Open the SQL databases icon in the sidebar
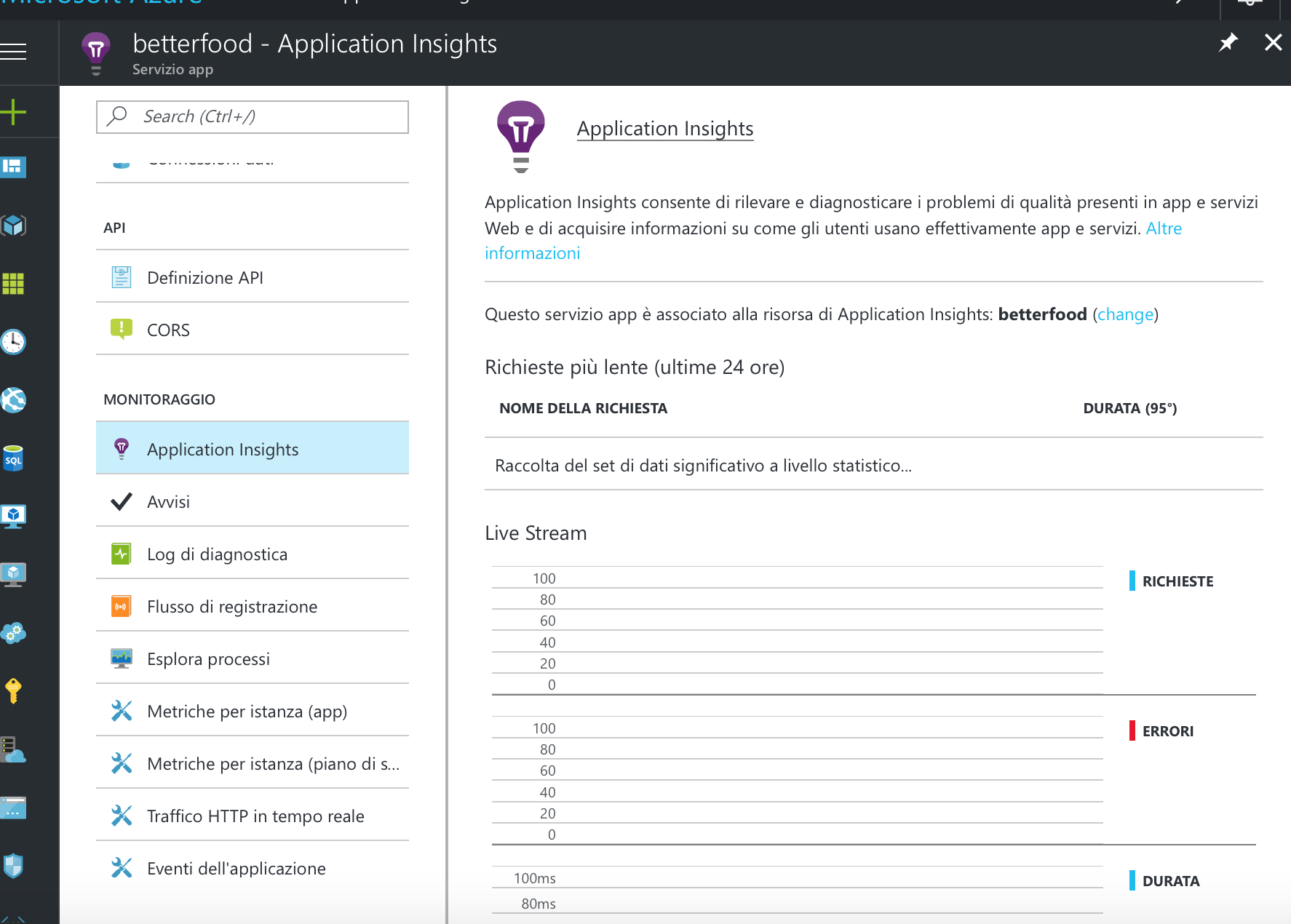 [13, 458]
